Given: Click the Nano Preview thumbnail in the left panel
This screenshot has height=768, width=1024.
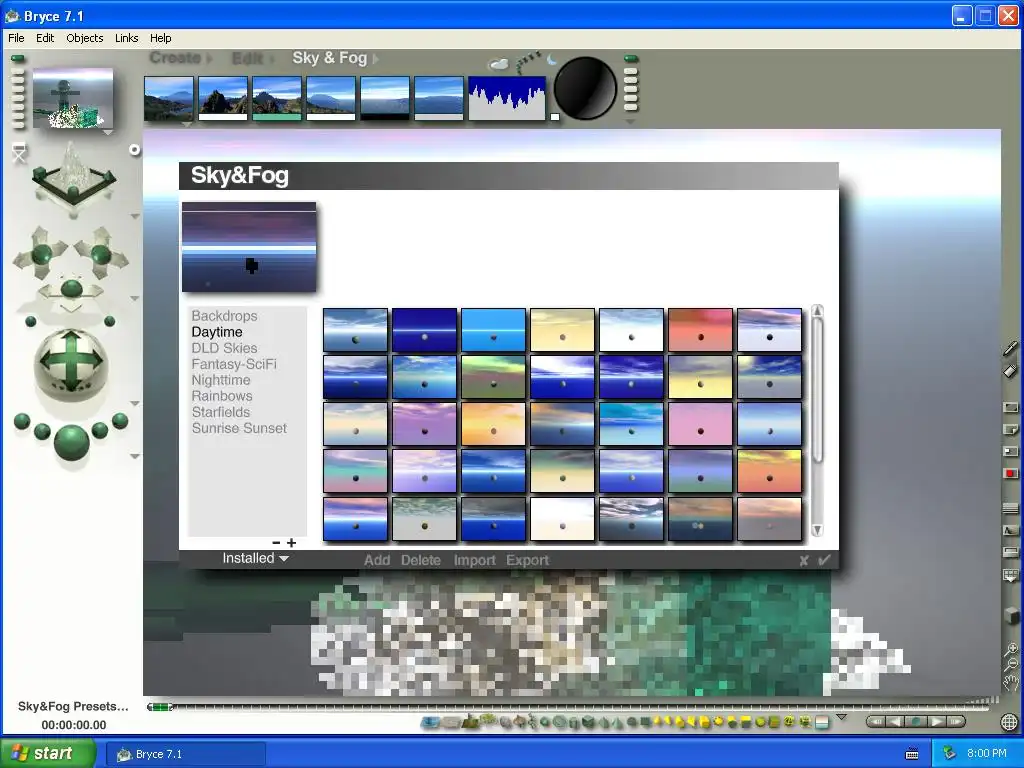Looking at the screenshot, I should [x=73, y=98].
